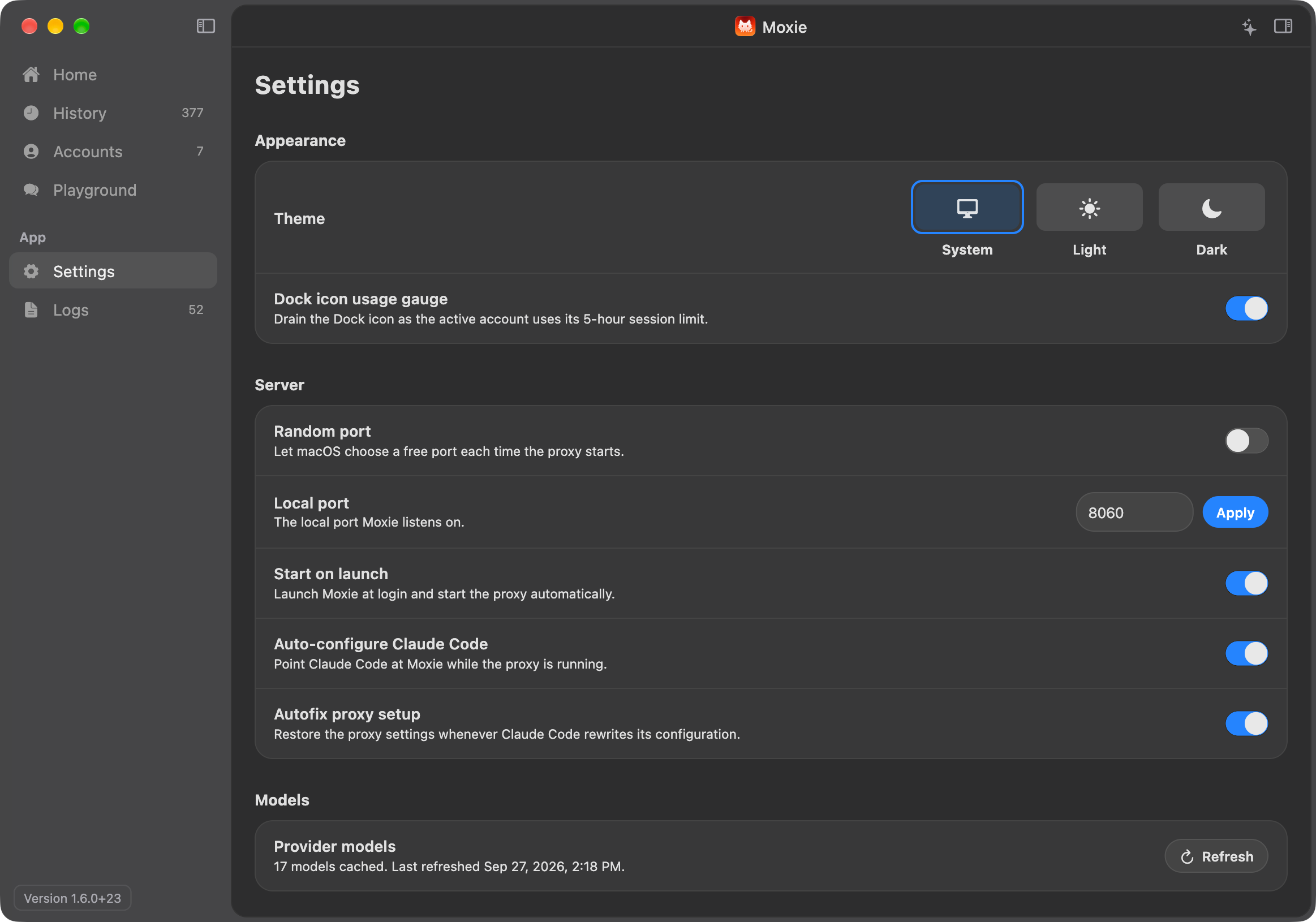Refresh the provider models
This screenshot has width=1316, height=922.
[x=1216, y=856]
